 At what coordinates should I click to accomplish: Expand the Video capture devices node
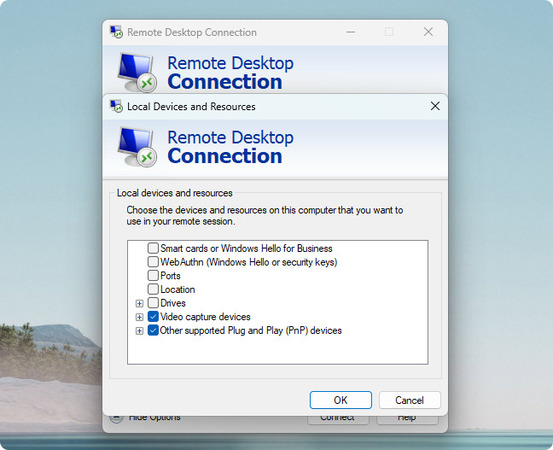pos(139,317)
